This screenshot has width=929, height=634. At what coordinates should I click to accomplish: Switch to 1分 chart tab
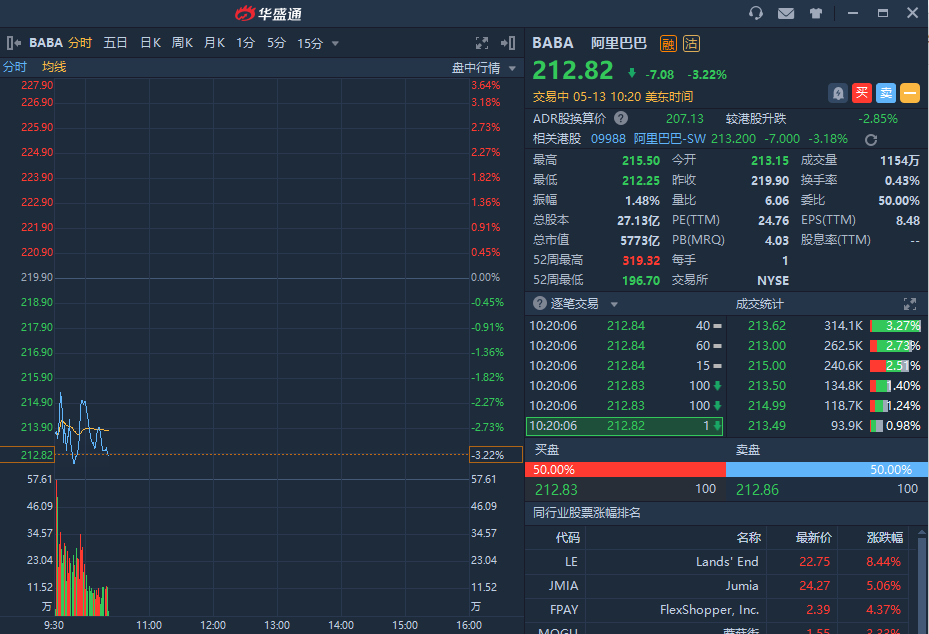click(x=245, y=43)
